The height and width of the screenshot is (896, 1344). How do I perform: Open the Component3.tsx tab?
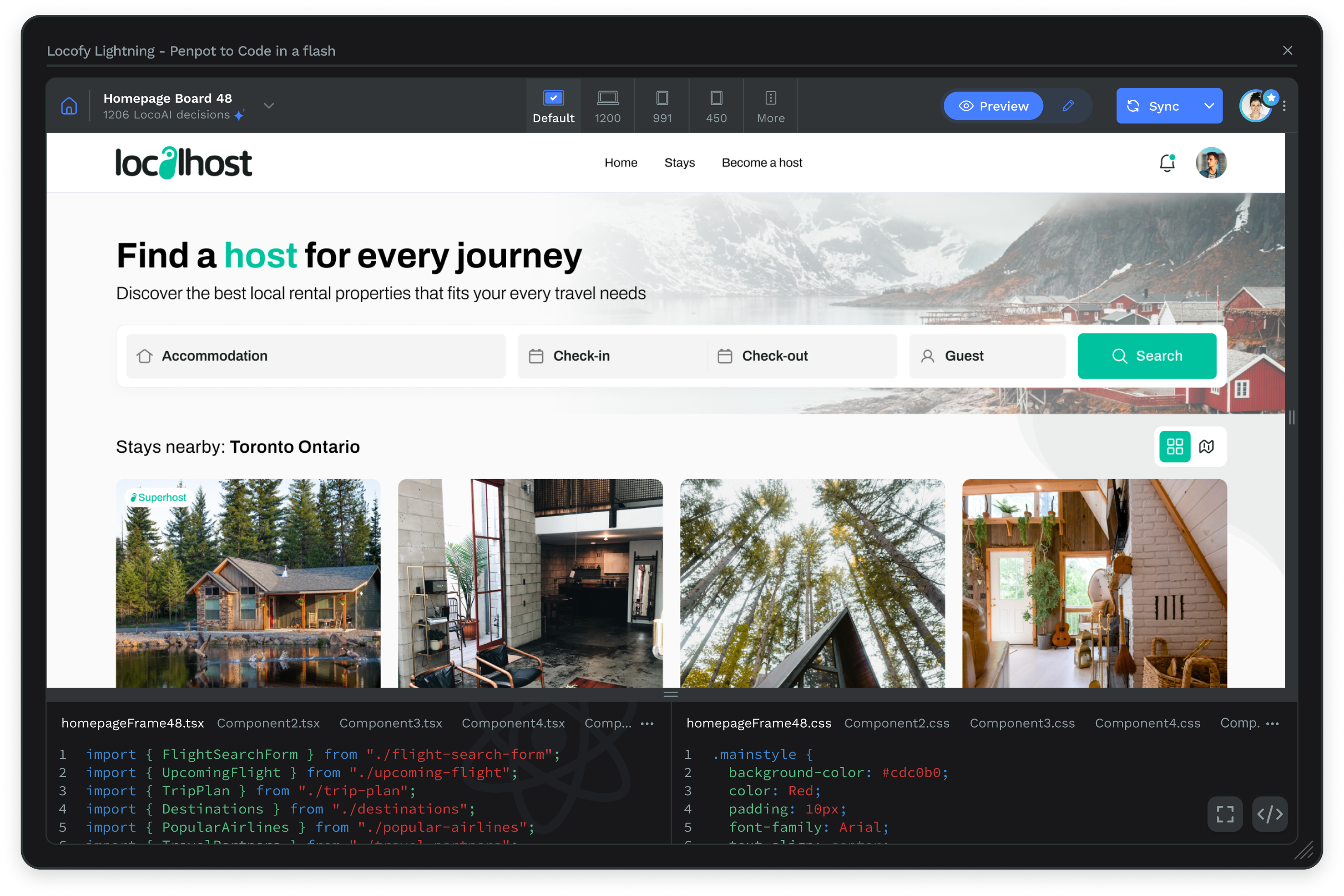391,723
